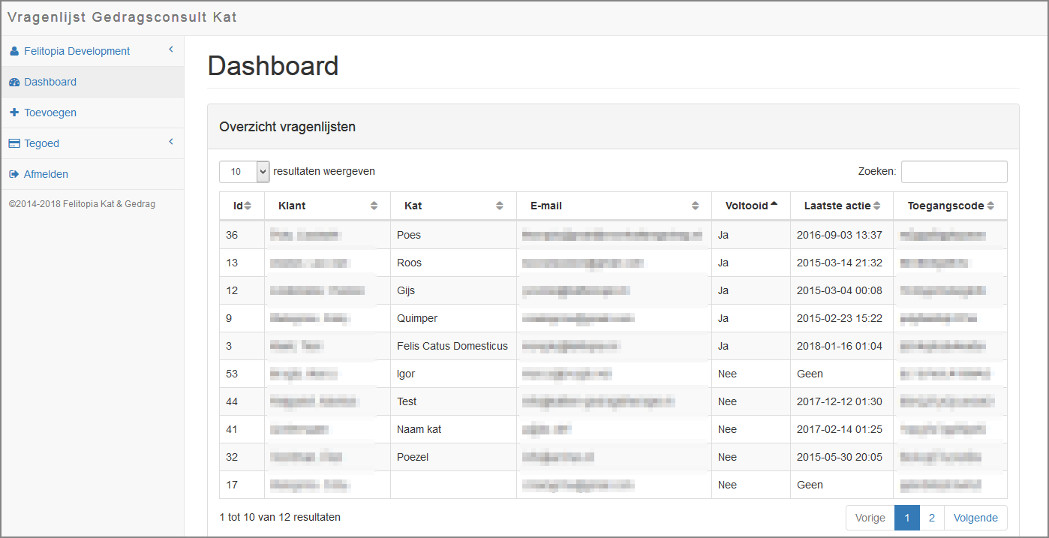Click the Zoeken search input field

954,171
